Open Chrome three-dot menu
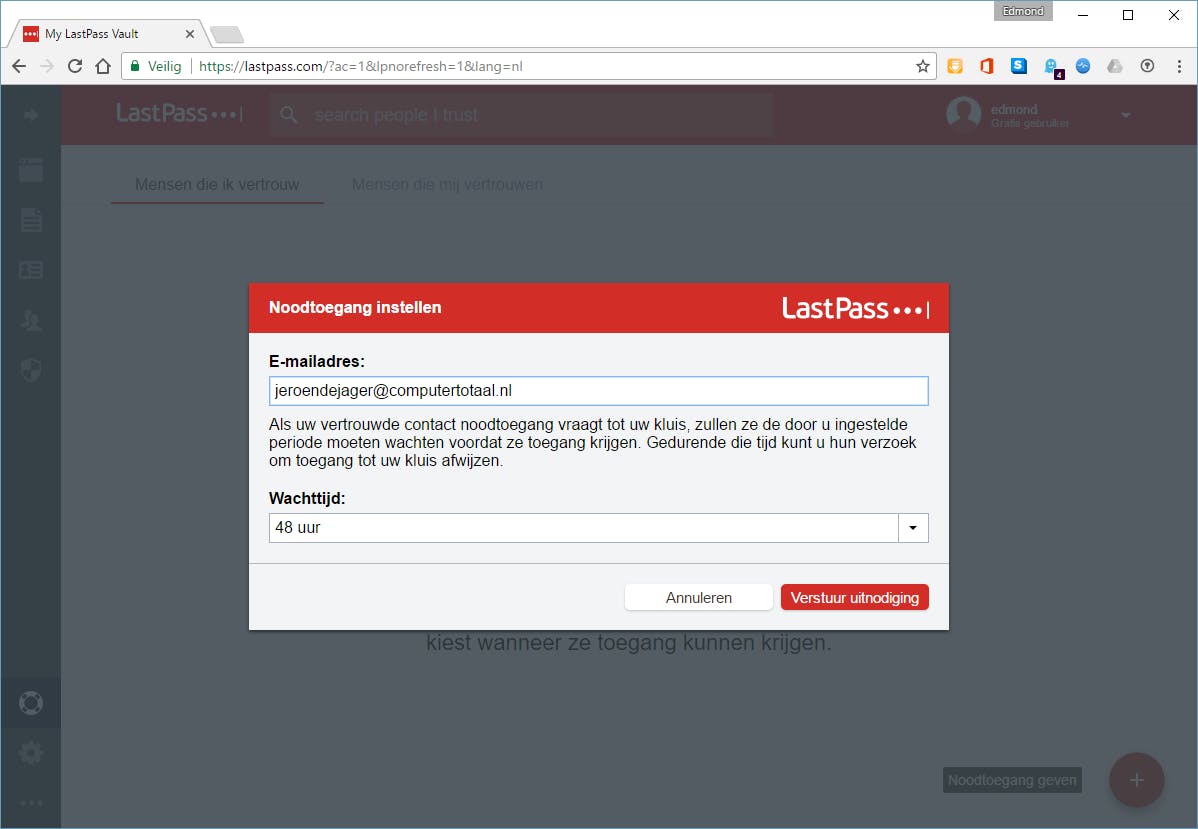Image resolution: width=1198 pixels, height=829 pixels. (x=1179, y=66)
